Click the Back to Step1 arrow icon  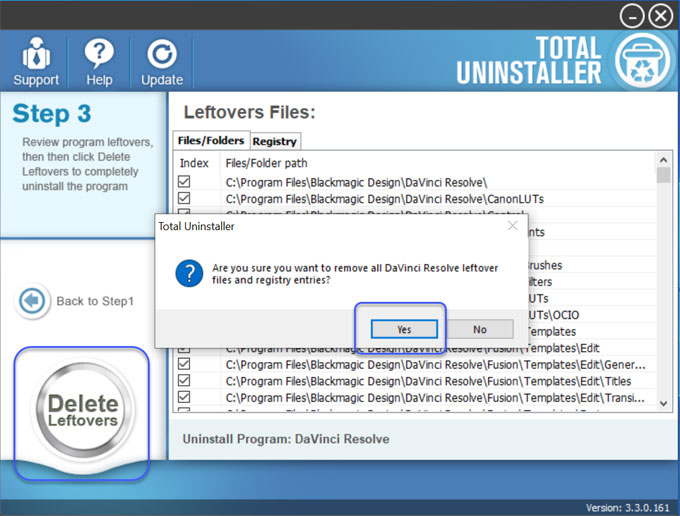click(32, 300)
